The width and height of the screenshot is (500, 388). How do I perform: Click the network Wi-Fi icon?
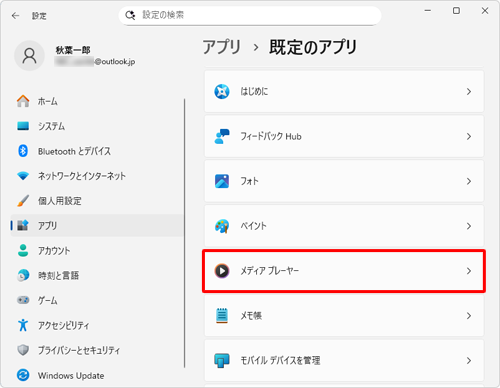point(23,176)
